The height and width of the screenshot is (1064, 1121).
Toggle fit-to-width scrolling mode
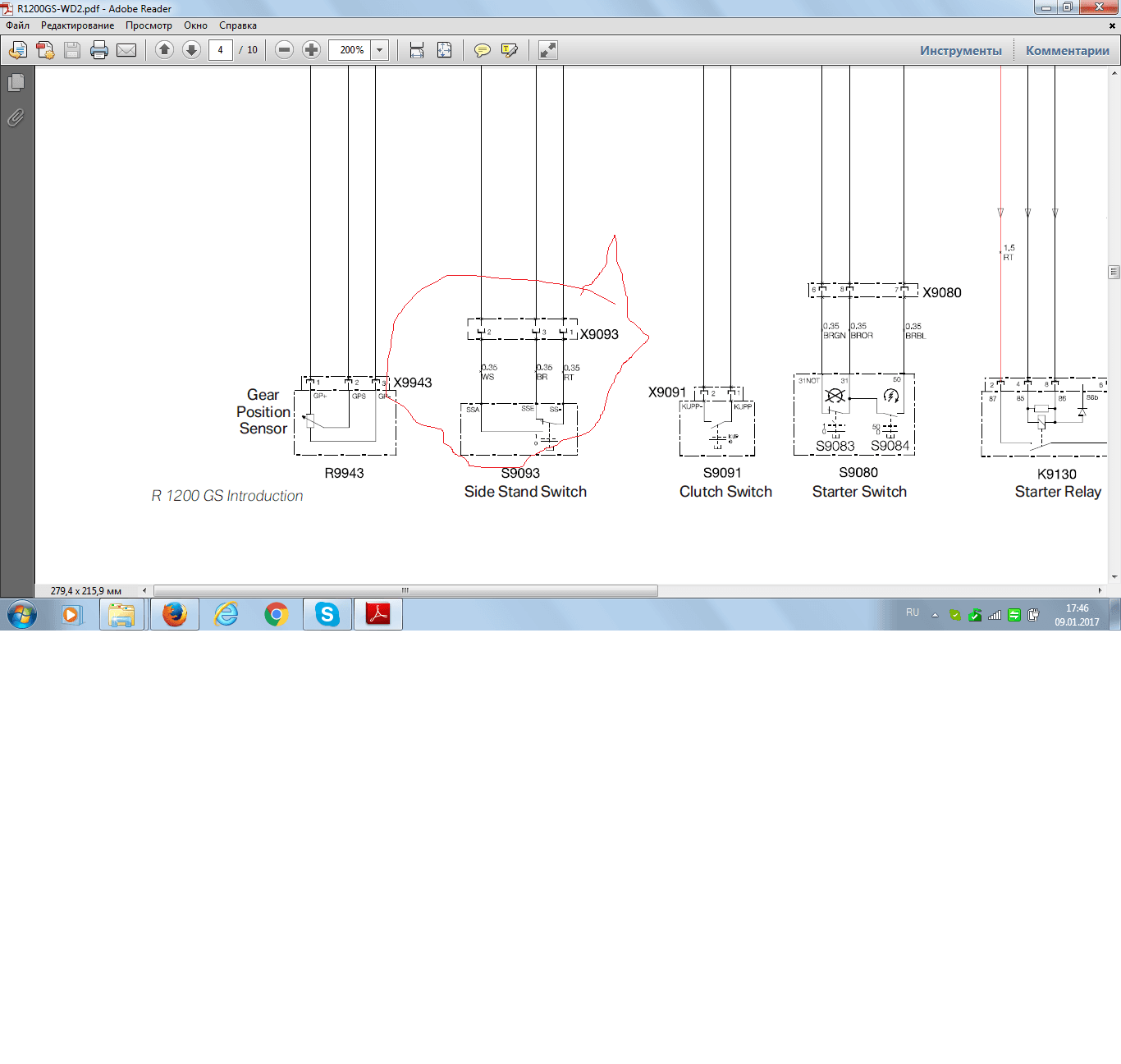click(x=417, y=50)
